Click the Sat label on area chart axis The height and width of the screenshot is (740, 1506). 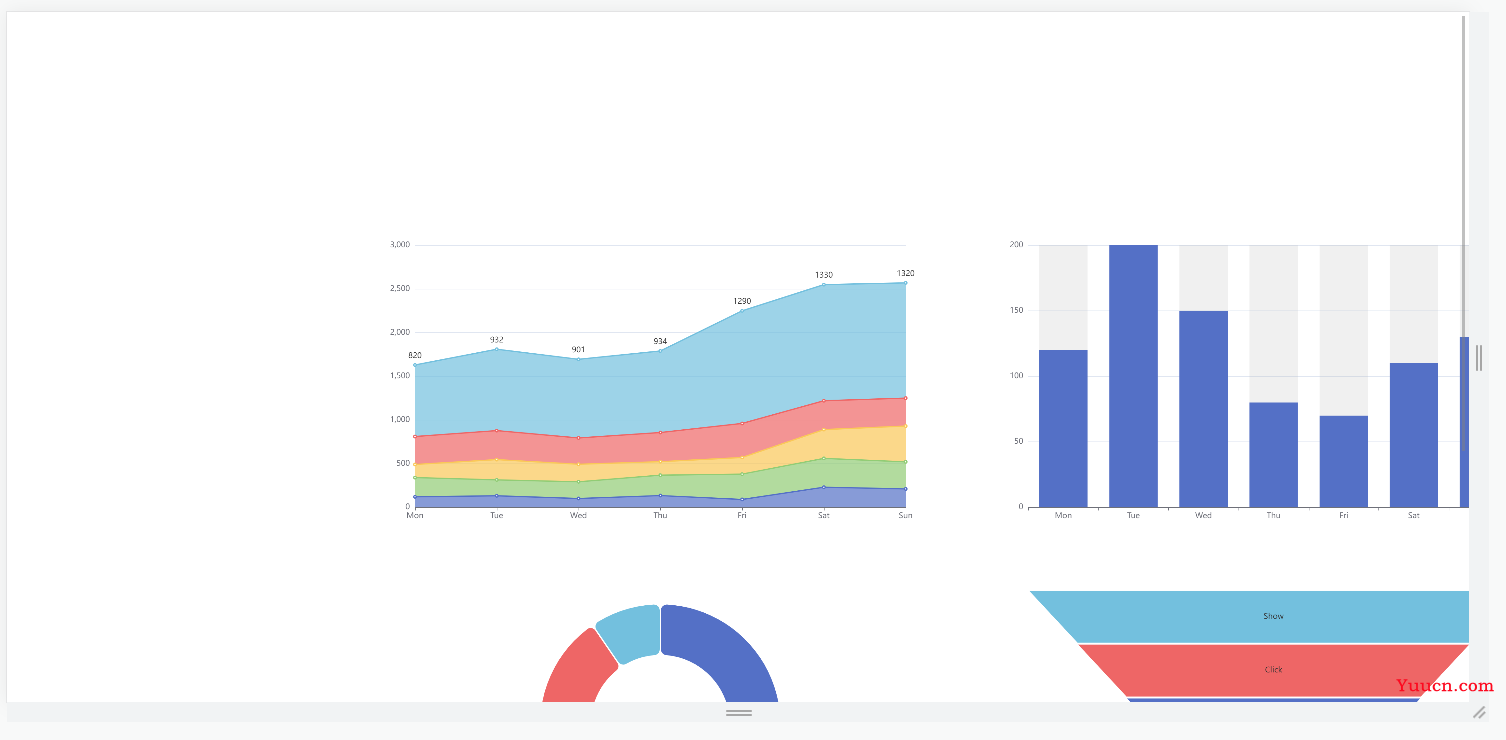[x=824, y=516]
